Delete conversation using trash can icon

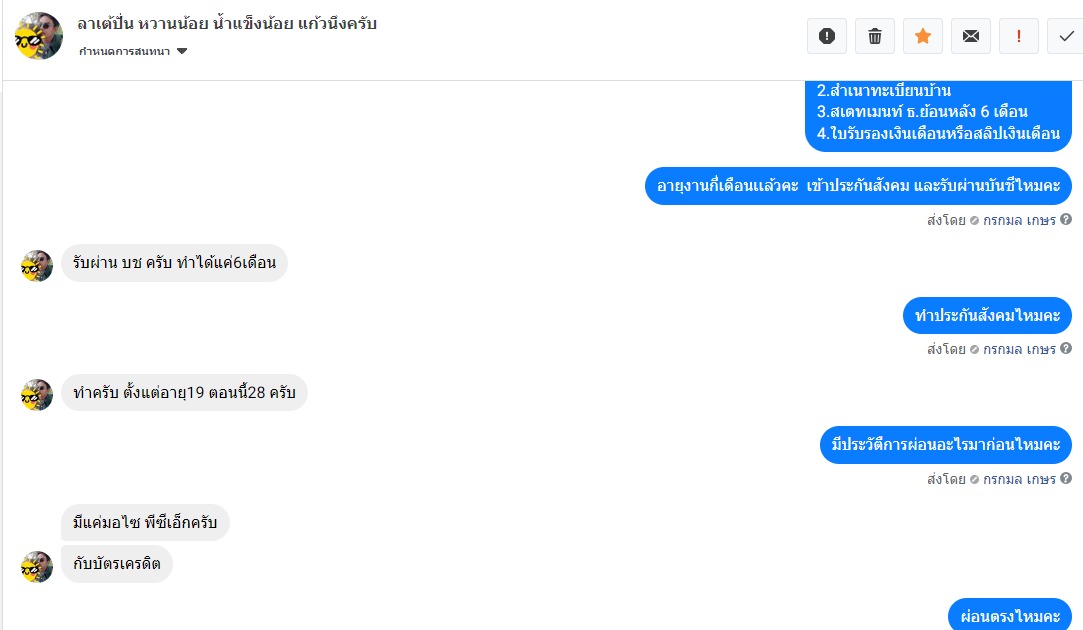874,36
